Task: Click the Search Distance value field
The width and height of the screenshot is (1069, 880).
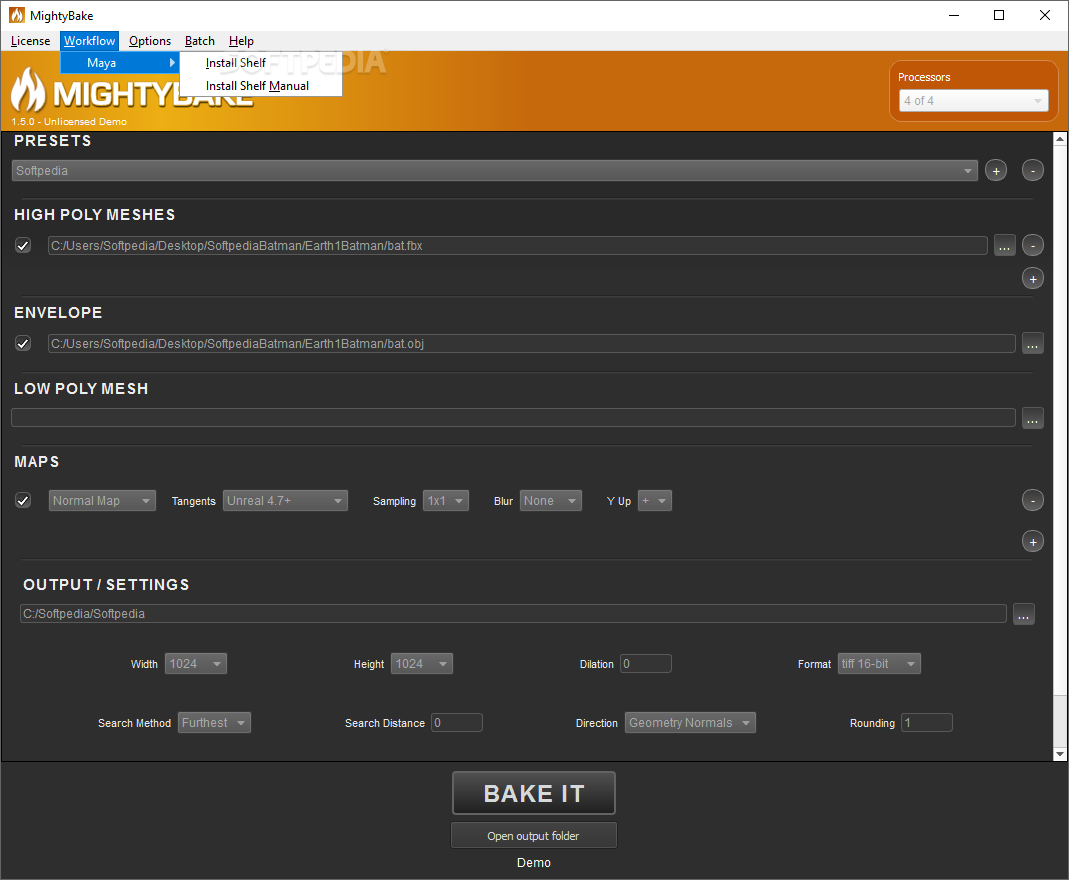Action: (457, 723)
